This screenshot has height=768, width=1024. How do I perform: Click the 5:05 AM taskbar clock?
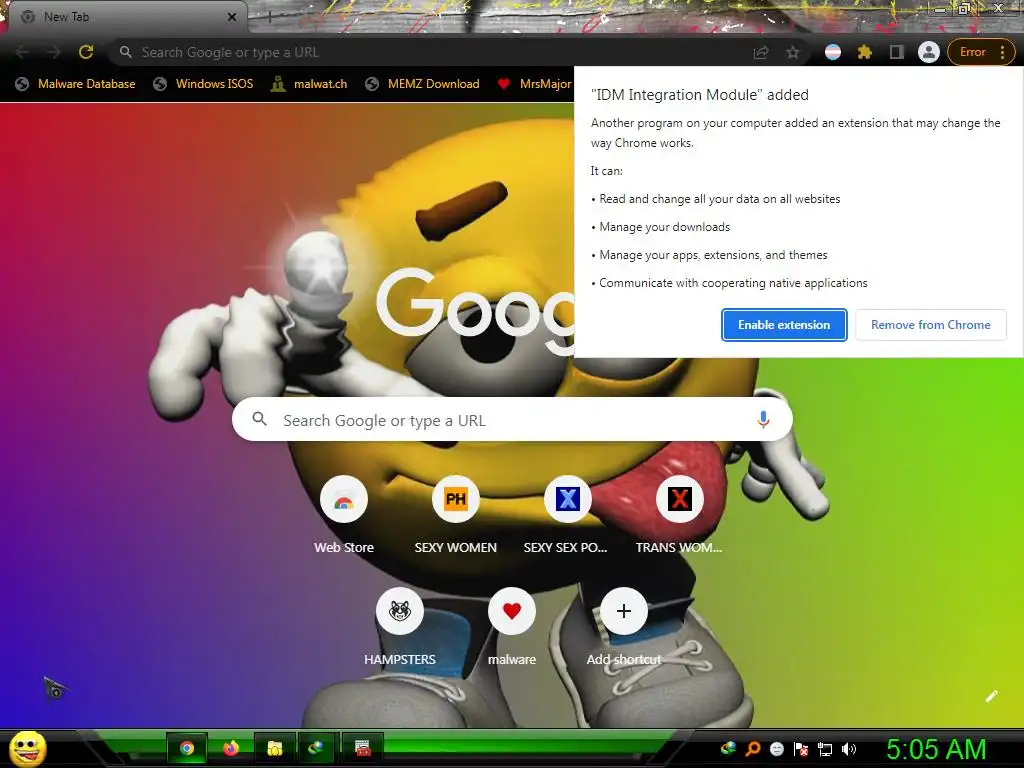coord(936,750)
